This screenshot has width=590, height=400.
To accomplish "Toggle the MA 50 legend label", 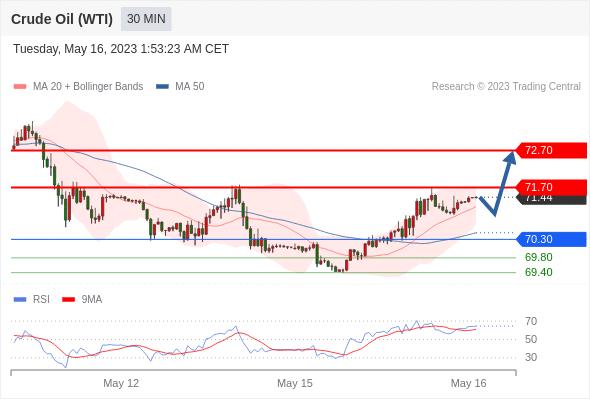I will [190, 87].
